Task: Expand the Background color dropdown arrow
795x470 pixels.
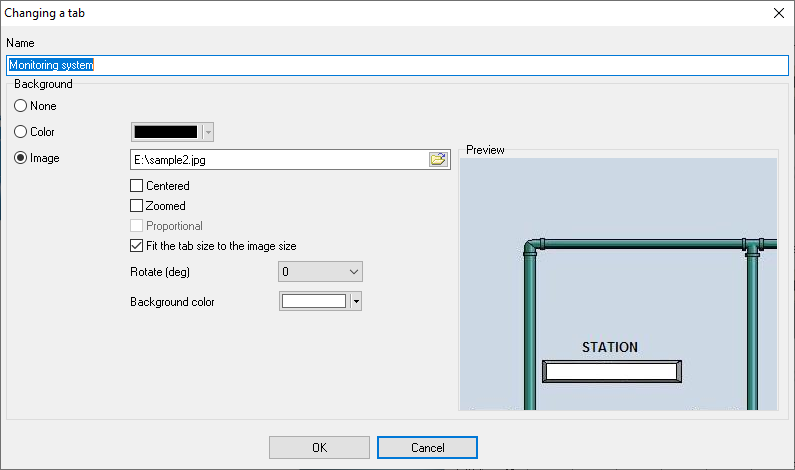Action: pos(355,301)
